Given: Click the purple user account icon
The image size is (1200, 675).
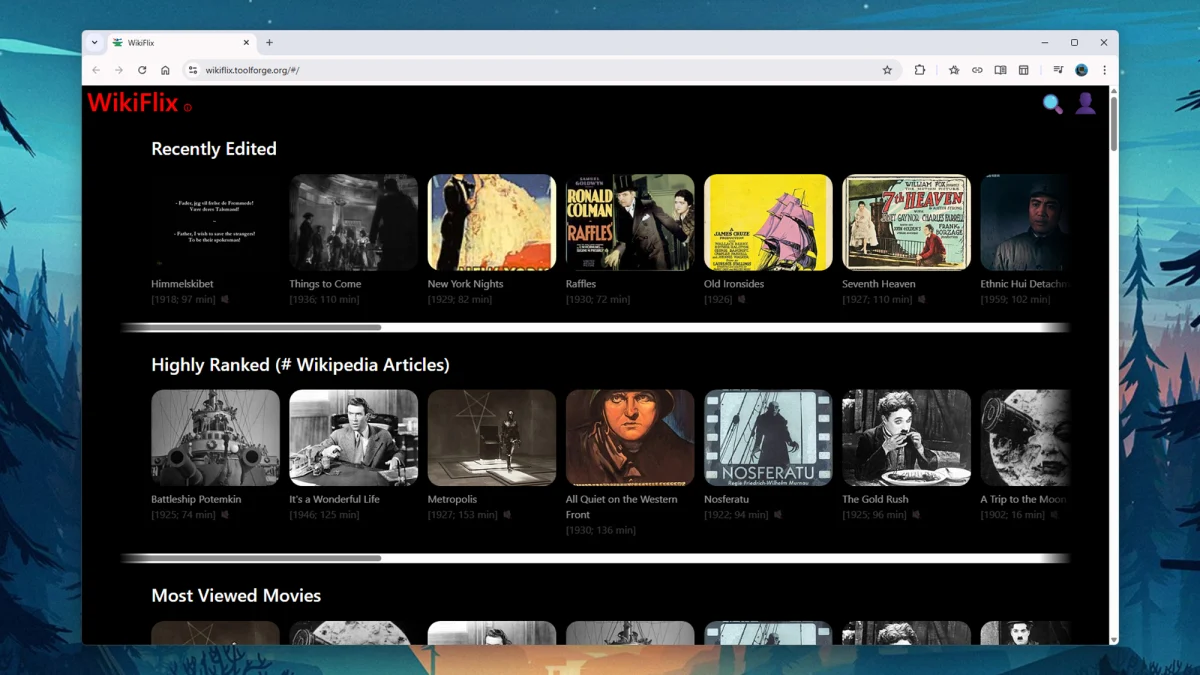Looking at the screenshot, I should [1085, 103].
